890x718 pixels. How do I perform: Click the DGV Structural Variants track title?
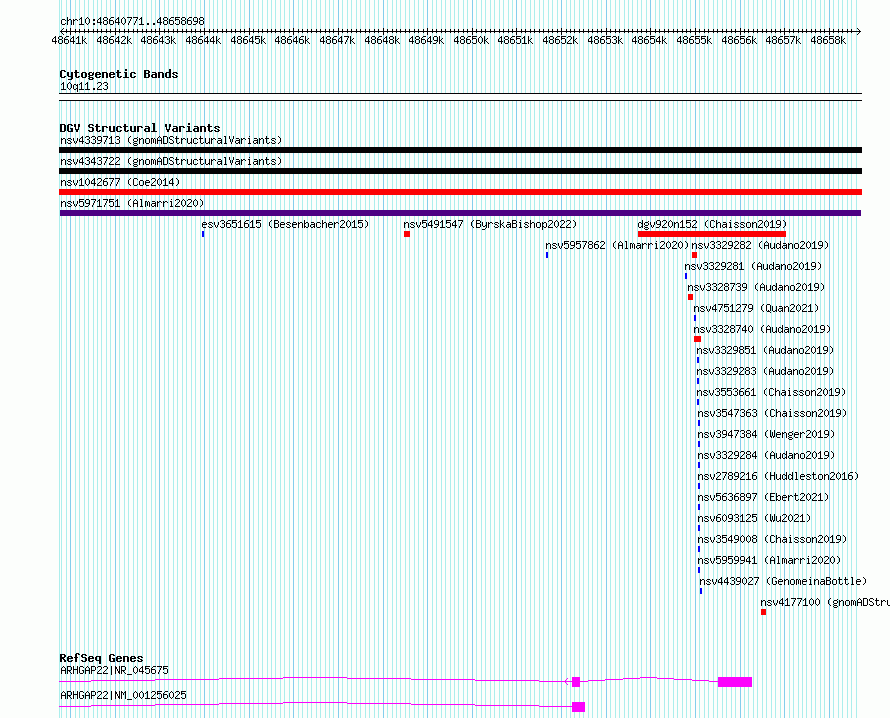[x=140, y=128]
